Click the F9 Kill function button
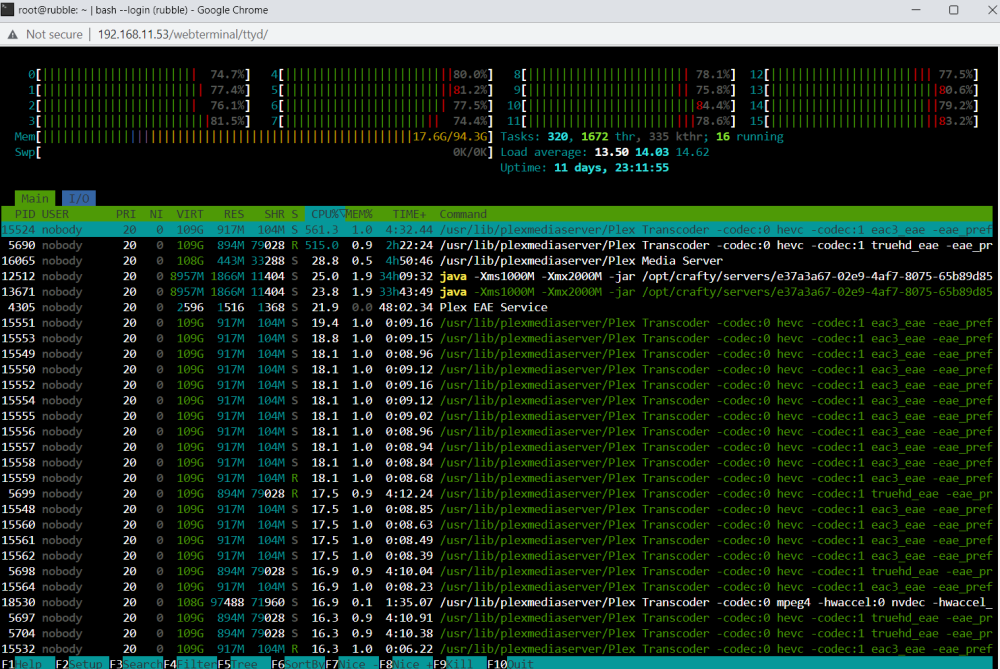The width and height of the screenshot is (1000, 669). pos(460,663)
